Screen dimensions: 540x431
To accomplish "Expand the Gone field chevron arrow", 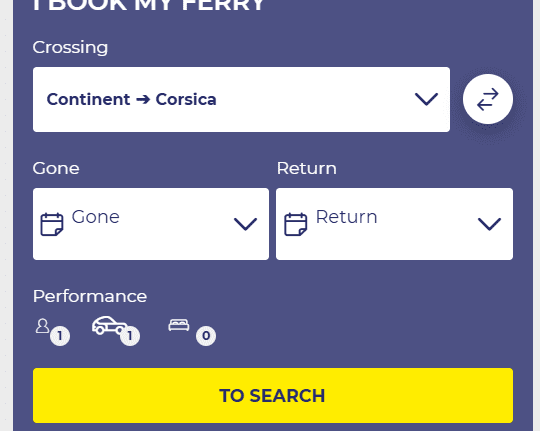I will pyautogui.click(x=245, y=224).
